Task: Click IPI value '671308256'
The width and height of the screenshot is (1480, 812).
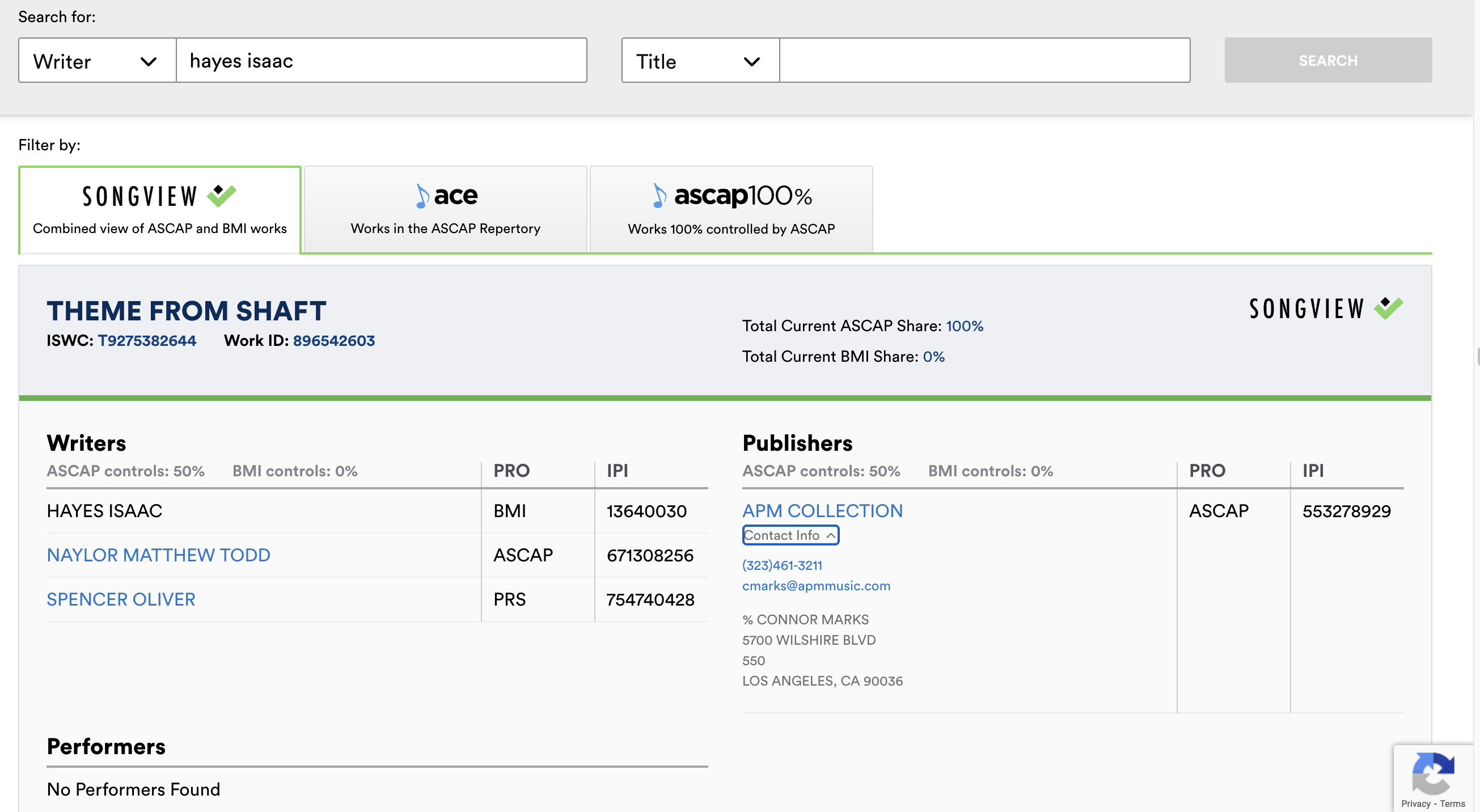Action: pyautogui.click(x=650, y=555)
